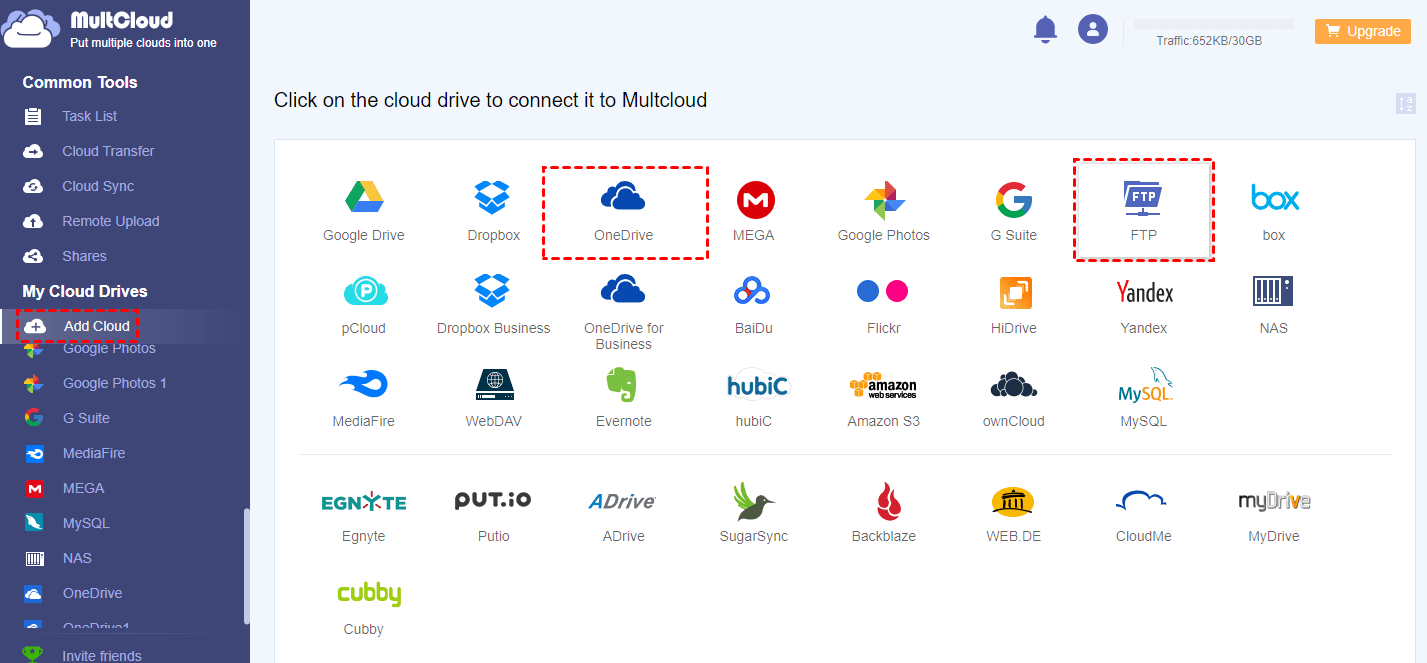Add the box cloud service

1274,198
